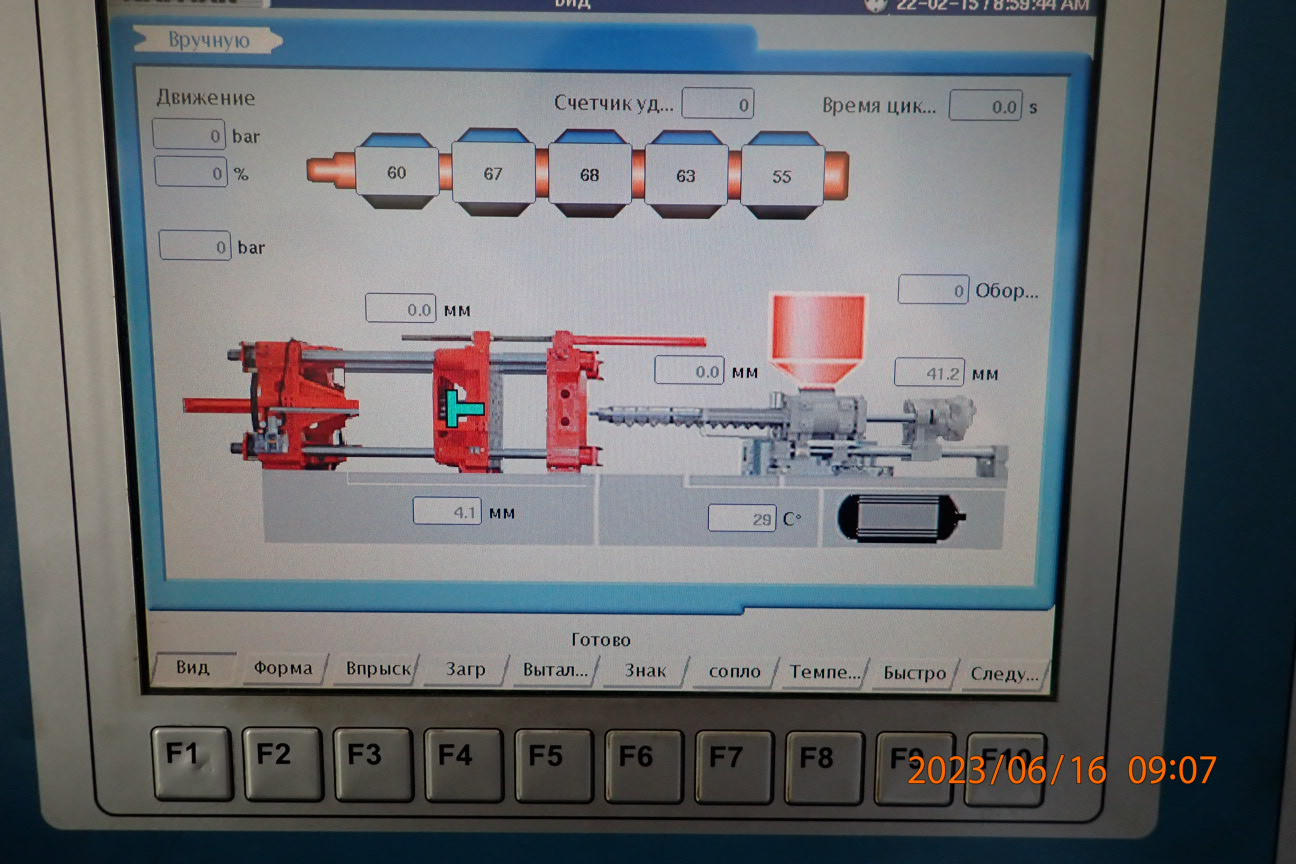
Task: Click the Счетчик уд... counter field
Action: (717, 103)
